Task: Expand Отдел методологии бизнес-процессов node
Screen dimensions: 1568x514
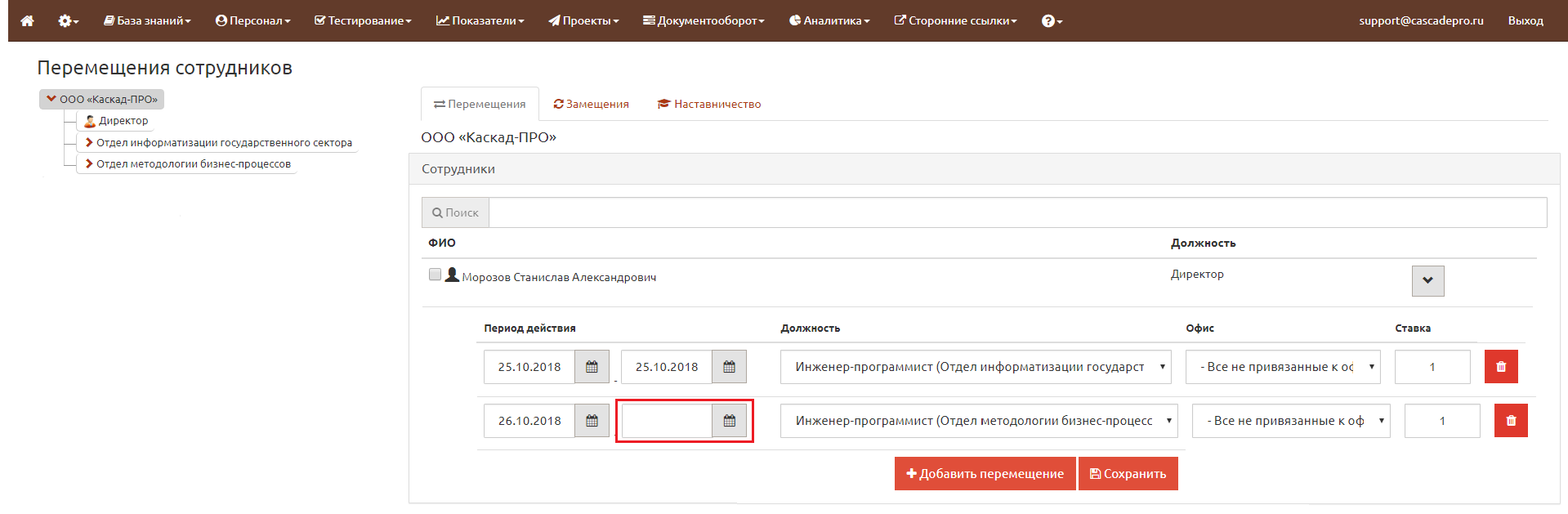Action: (89, 163)
